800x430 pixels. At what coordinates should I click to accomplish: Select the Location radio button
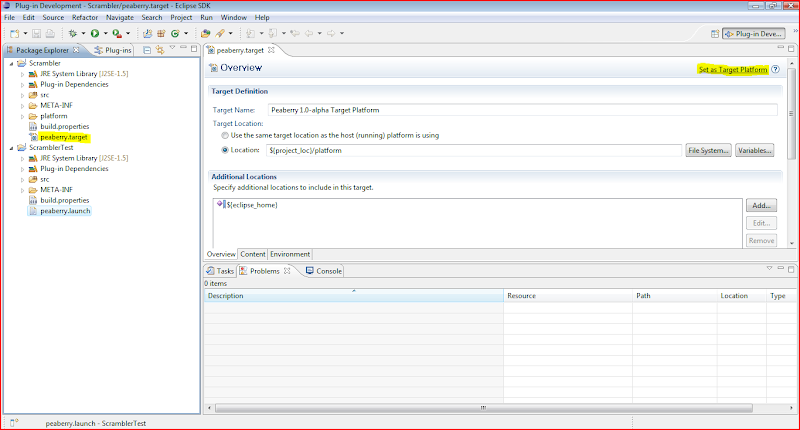(x=225, y=150)
